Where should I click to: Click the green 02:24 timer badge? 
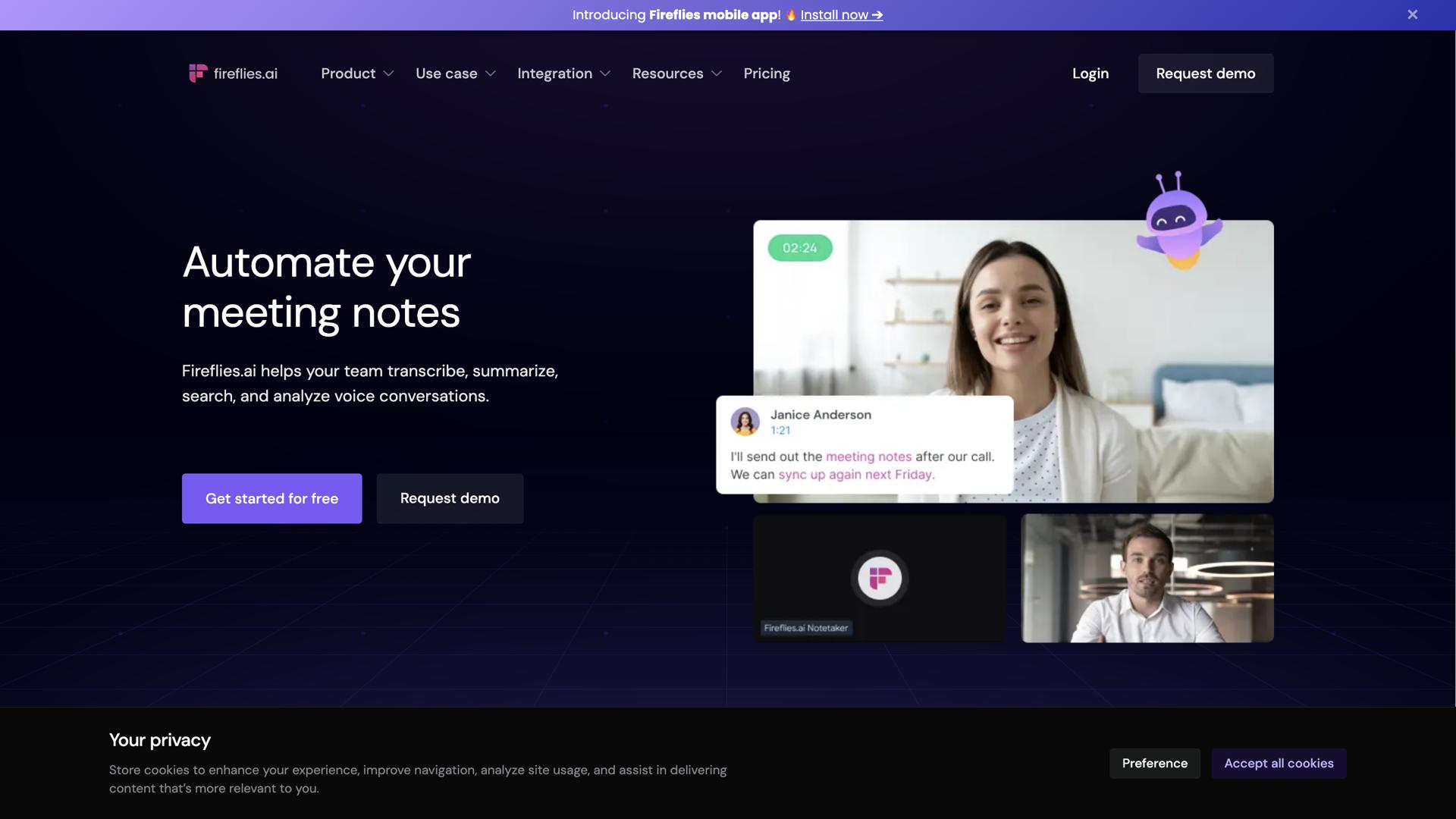tap(799, 248)
